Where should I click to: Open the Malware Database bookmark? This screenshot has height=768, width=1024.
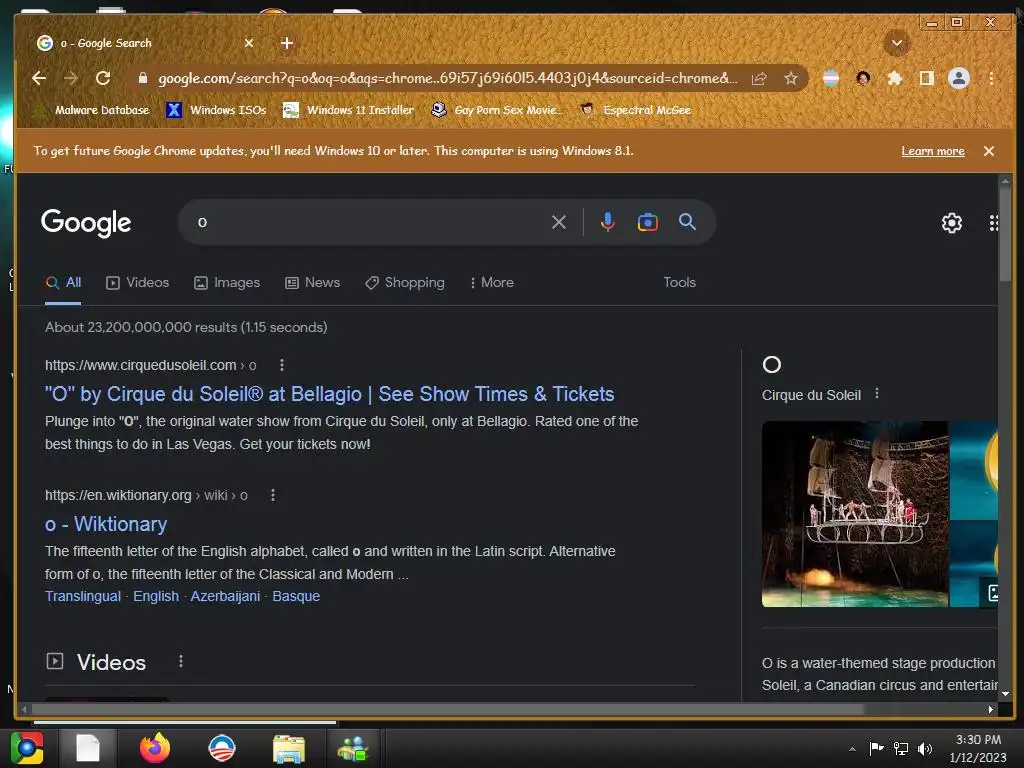(x=91, y=110)
